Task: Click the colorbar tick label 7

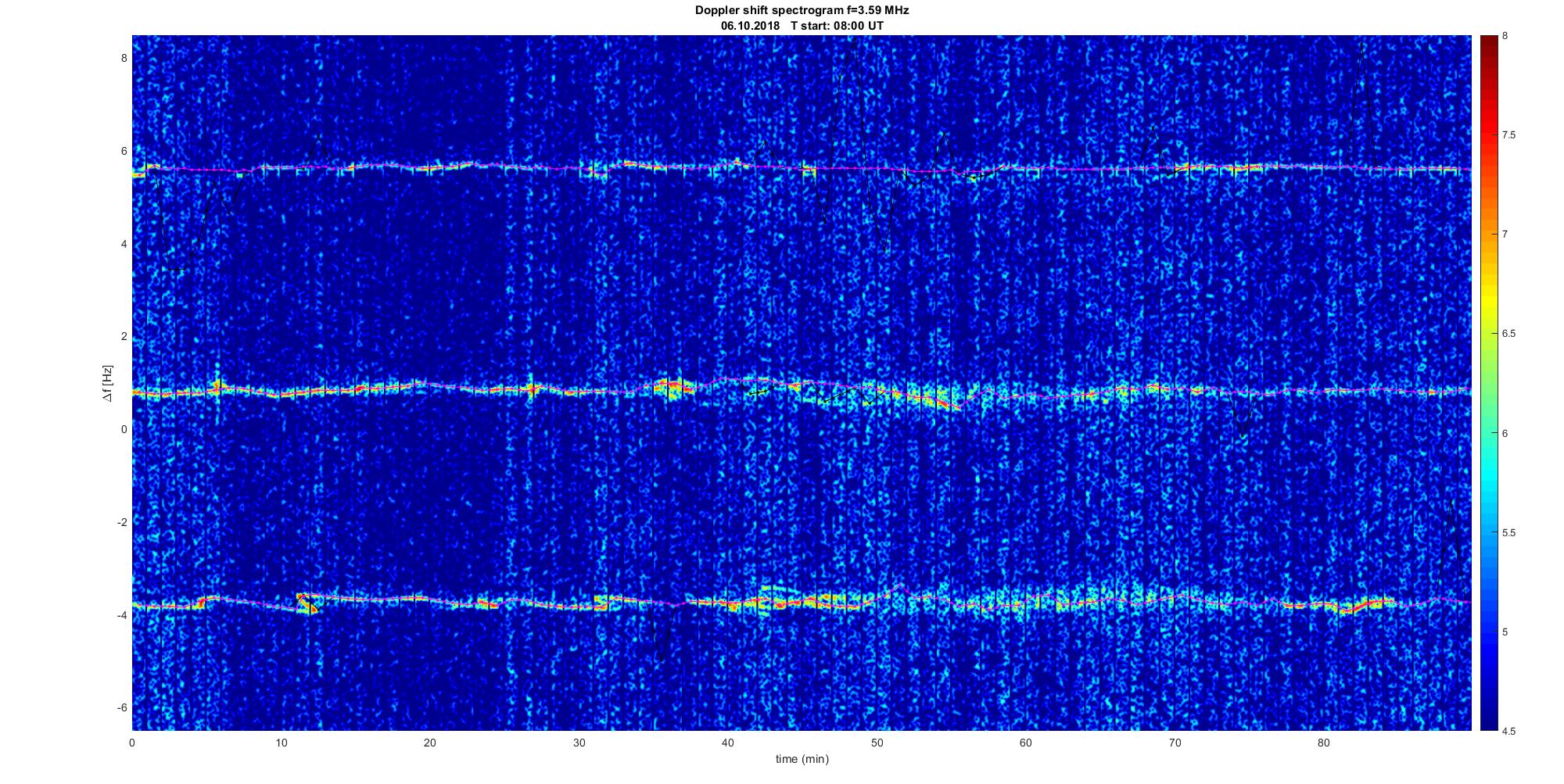Action: point(1505,234)
